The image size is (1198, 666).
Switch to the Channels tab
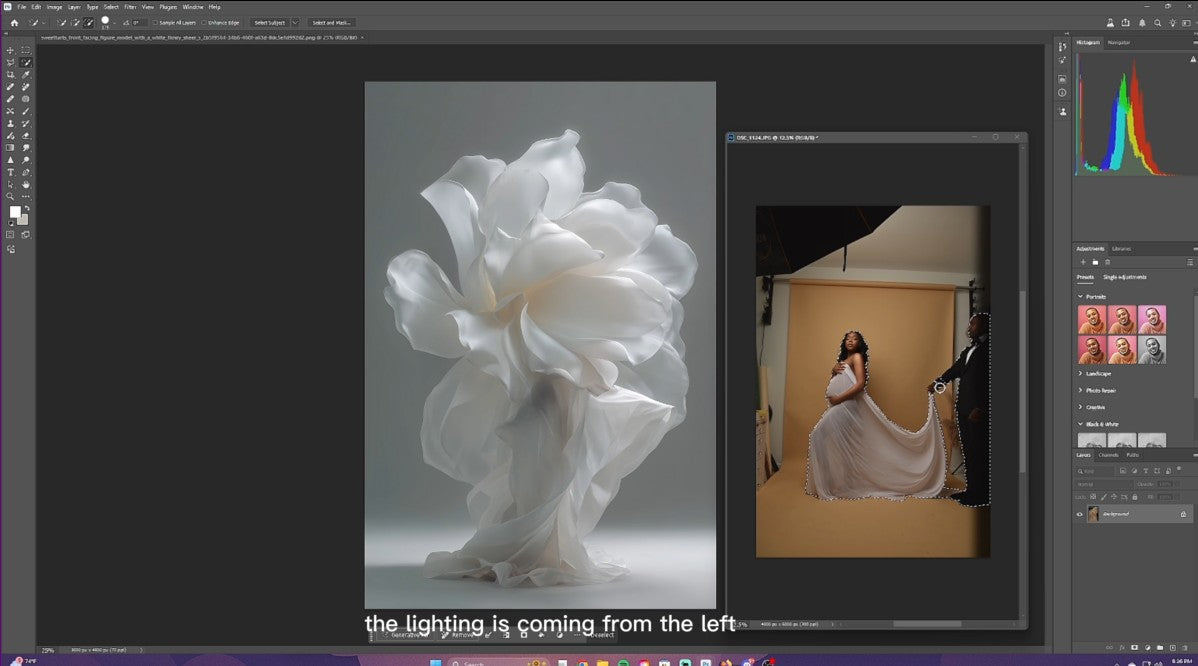[x=1109, y=455]
